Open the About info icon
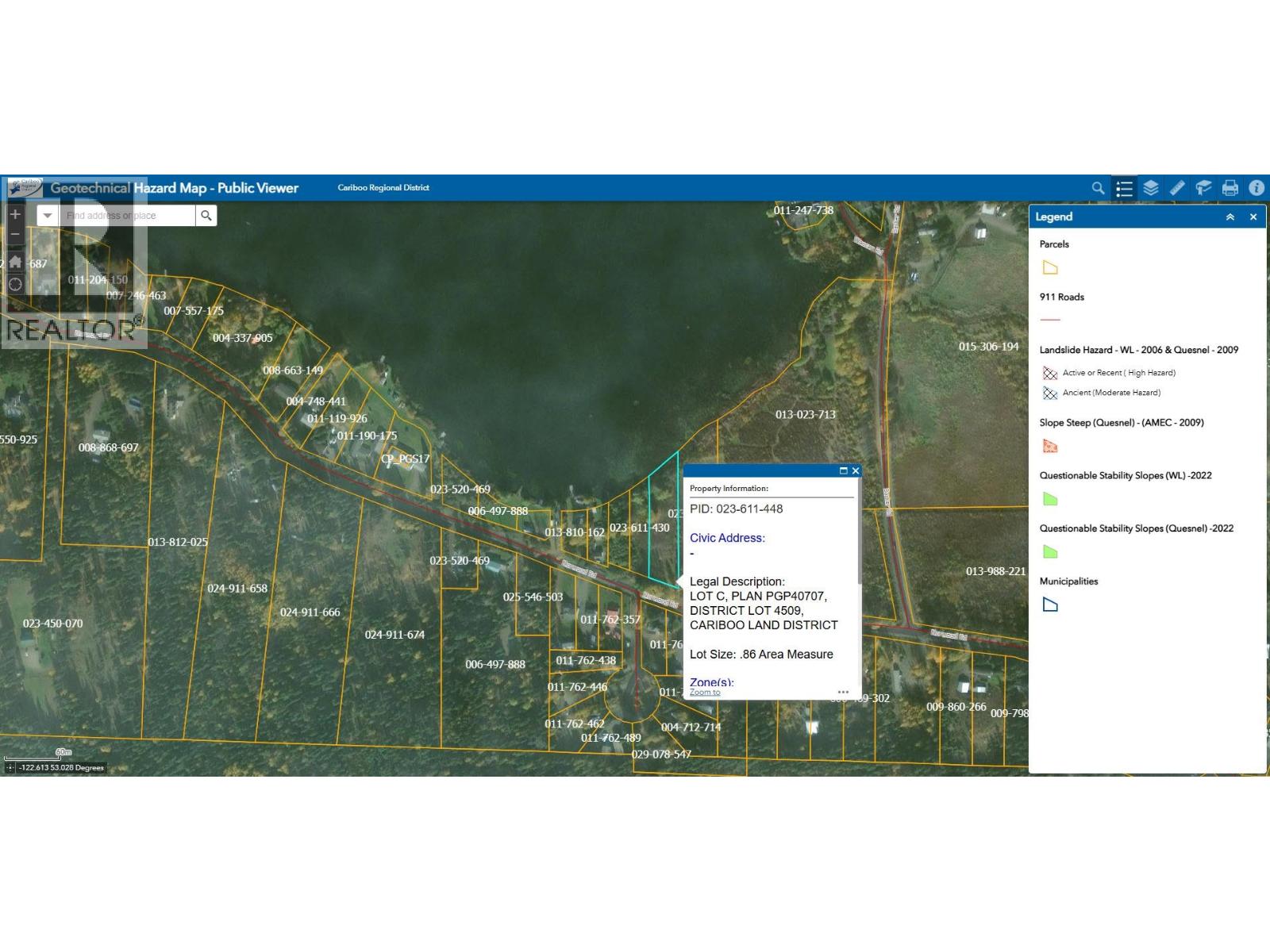The width and height of the screenshot is (1270, 952). point(1256,188)
